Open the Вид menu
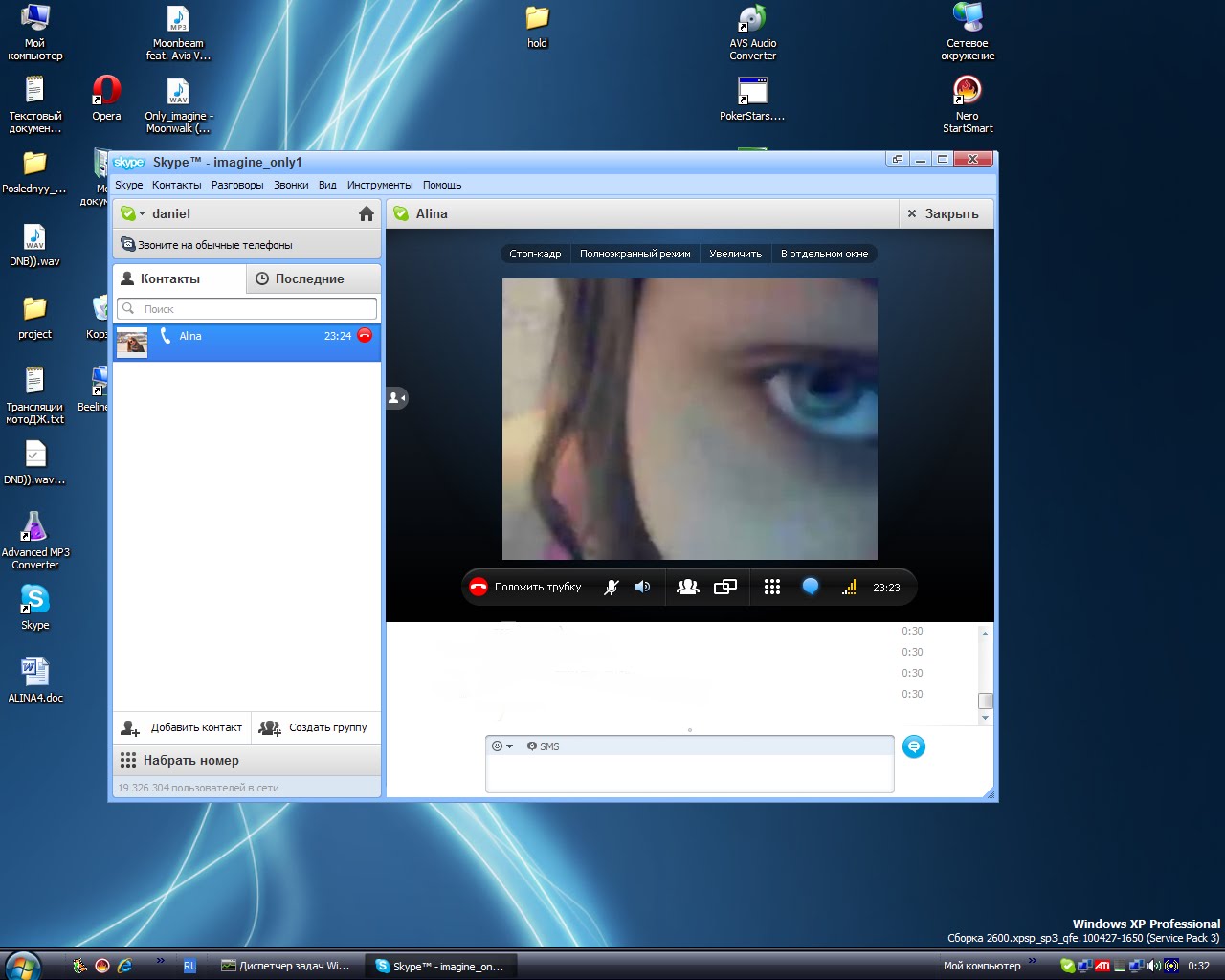This screenshot has width=1225, height=980. click(327, 185)
